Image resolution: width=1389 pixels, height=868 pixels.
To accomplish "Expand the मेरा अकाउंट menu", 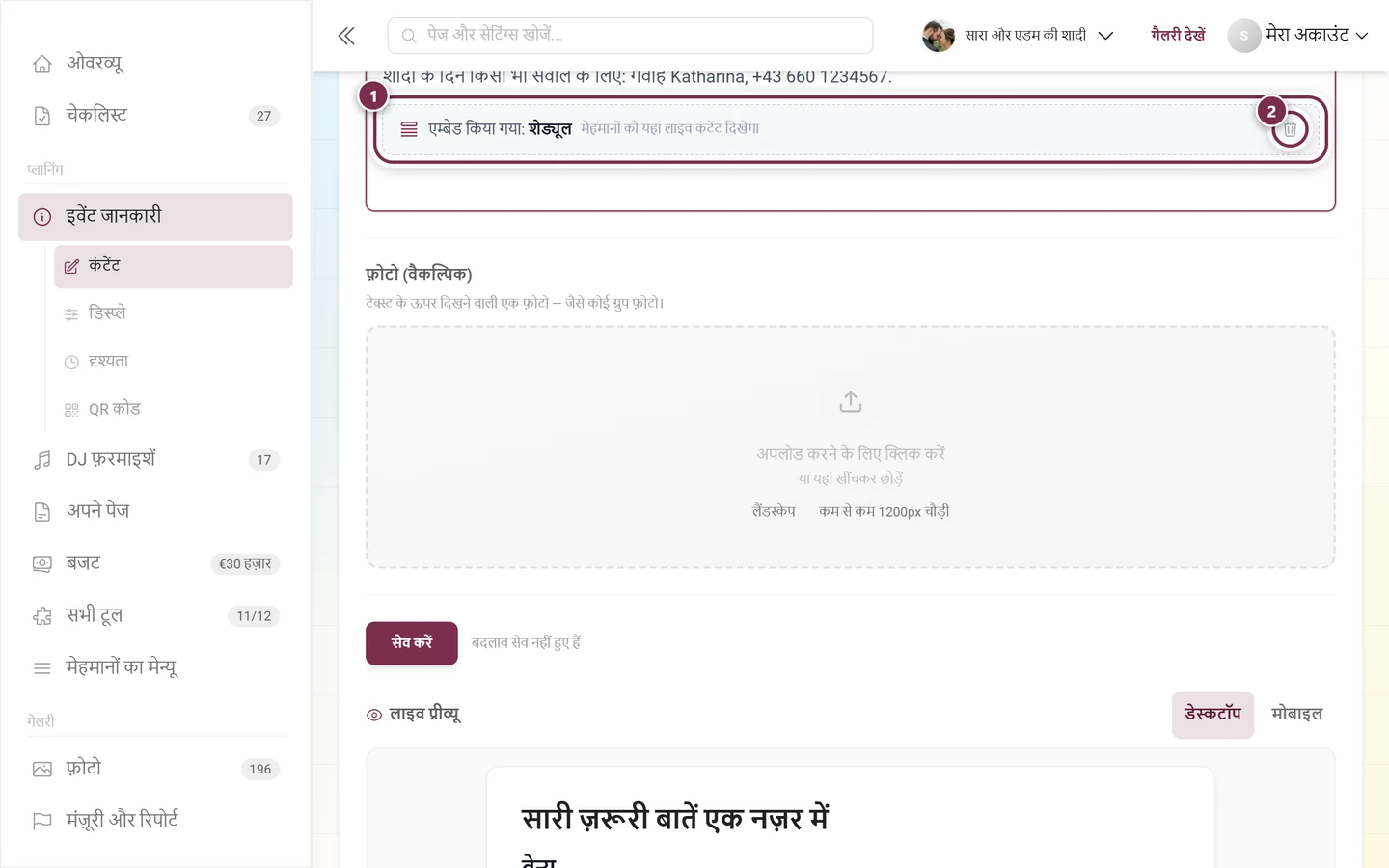I will pos(1298,36).
